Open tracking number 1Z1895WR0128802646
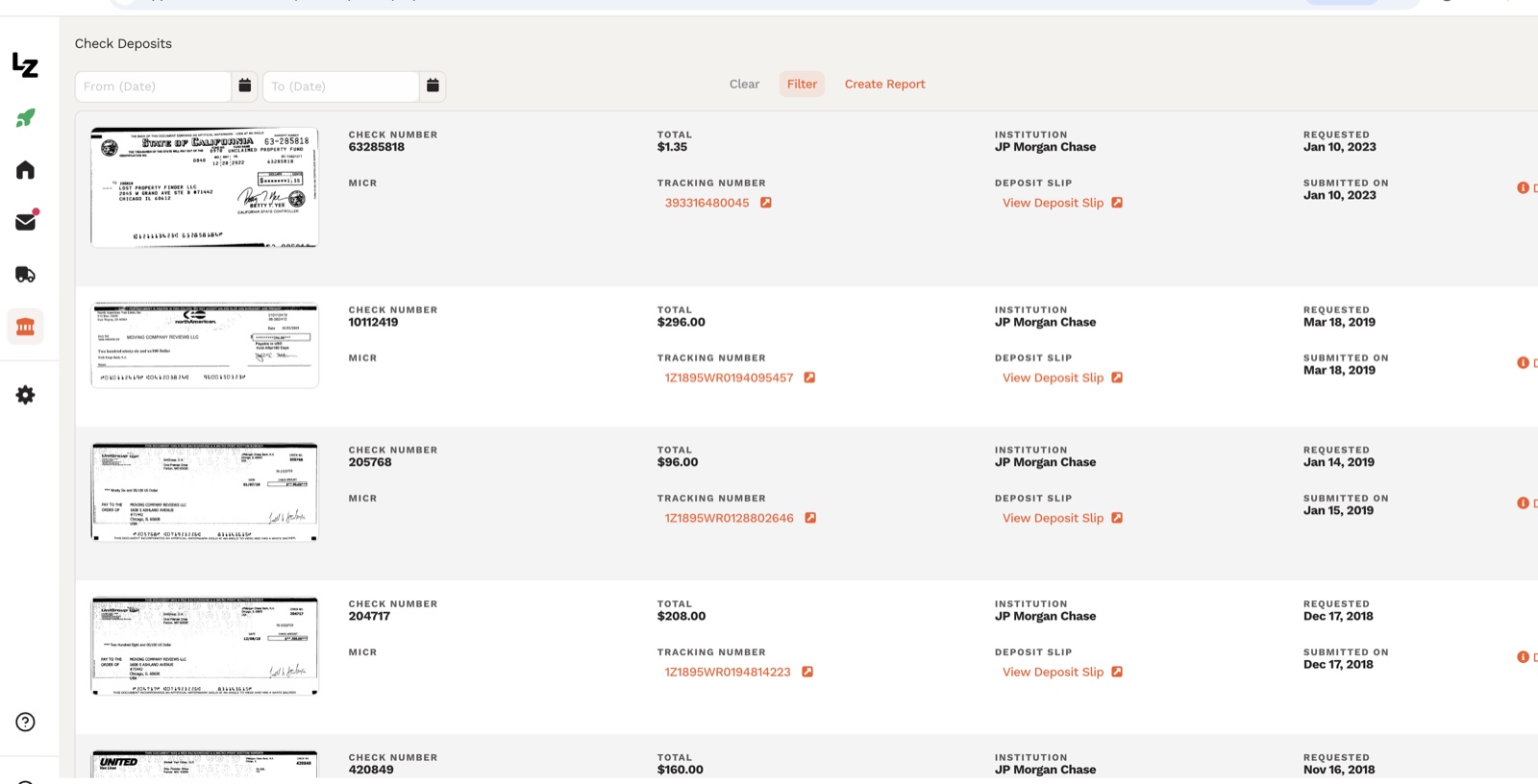 coord(729,518)
